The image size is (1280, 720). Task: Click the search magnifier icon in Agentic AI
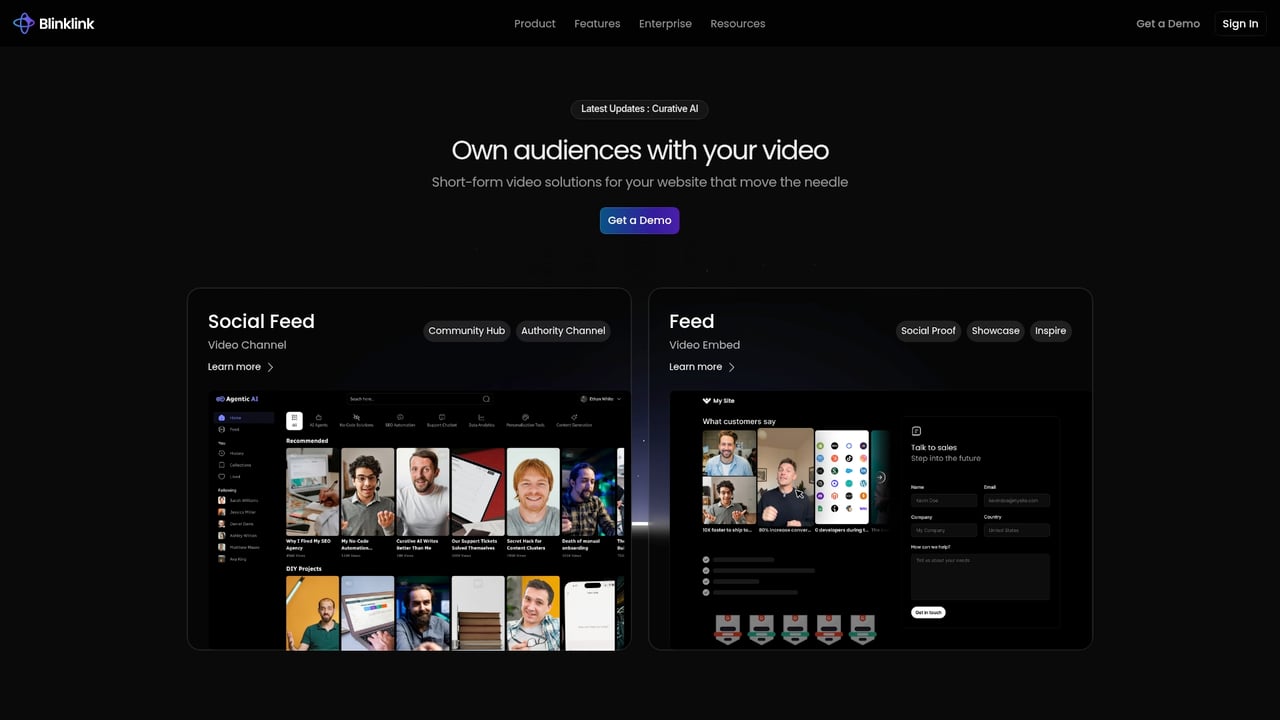[486, 399]
